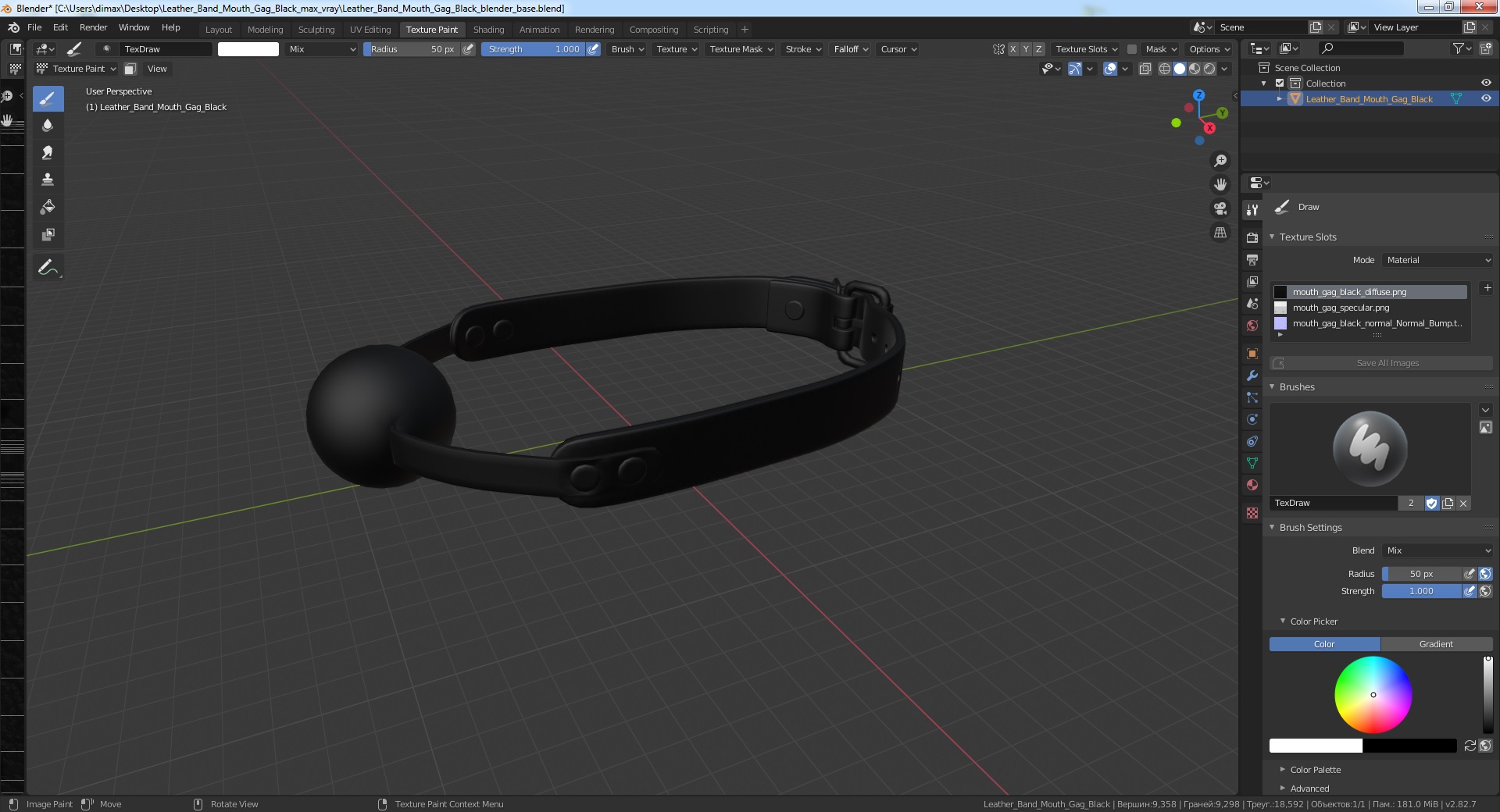This screenshot has width=1500, height=812.
Task: Toggle Y axis symmetry
Action: pyautogui.click(x=1026, y=49)
